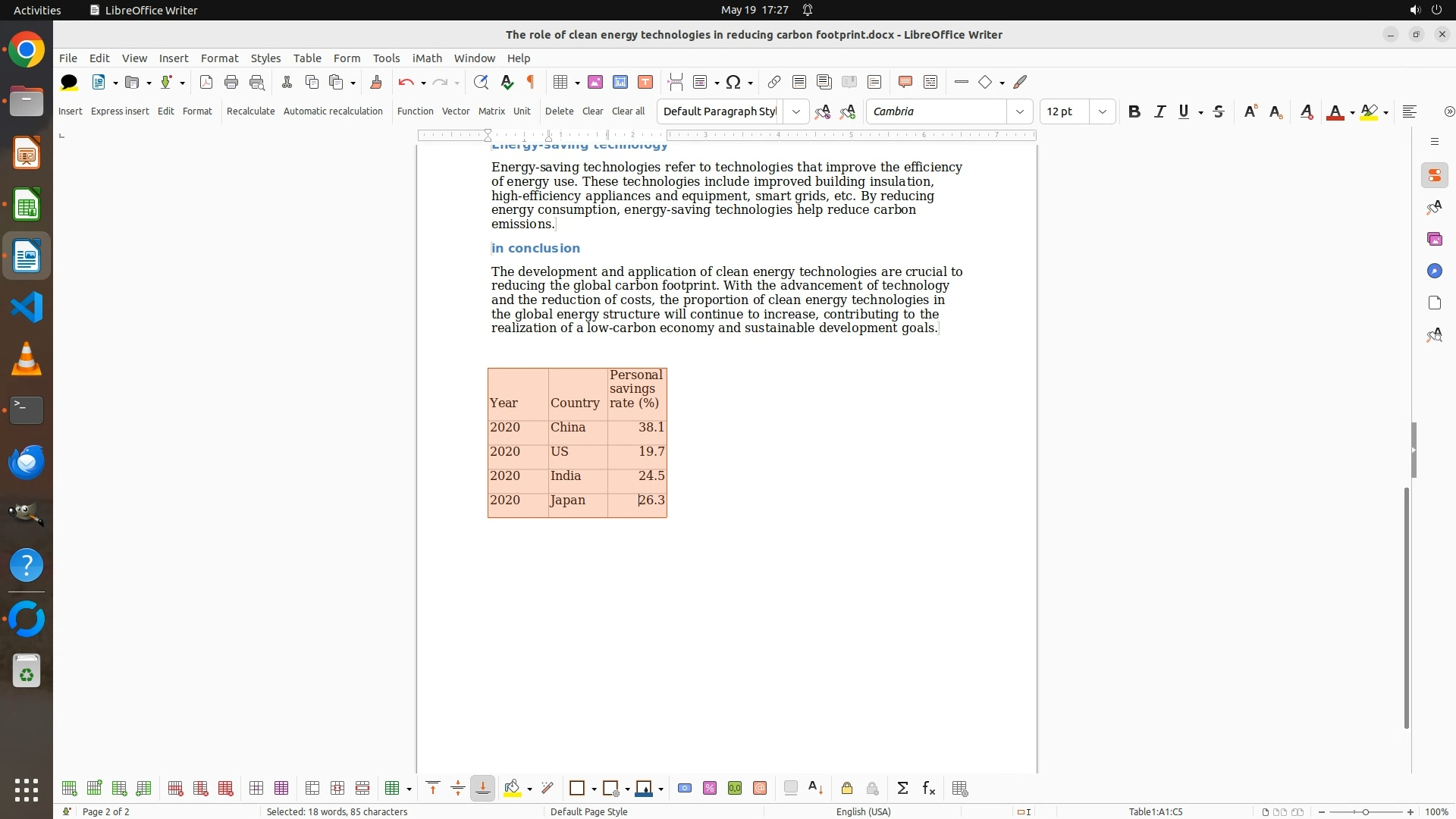Screen dimensions: 1456x819
Task: Click the font name input field
Action: point(937,112)
